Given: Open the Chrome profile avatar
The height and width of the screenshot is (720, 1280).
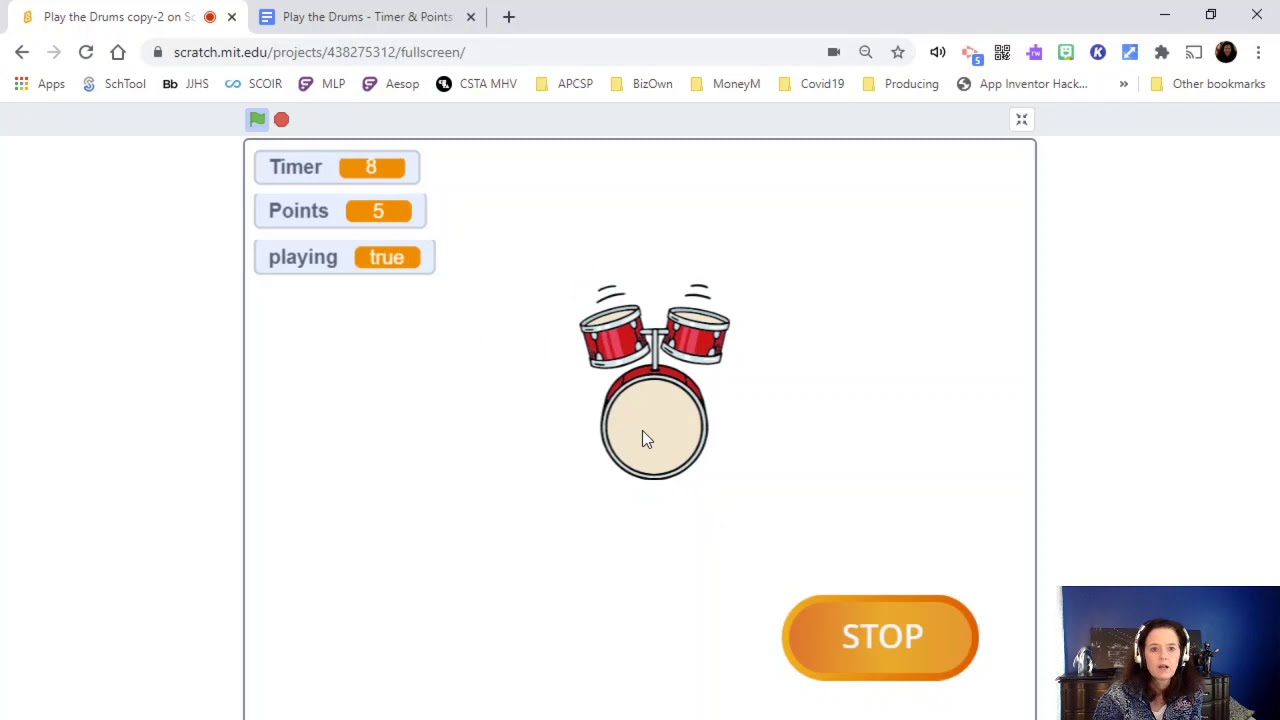Looking at the screenshot, I should coord(1226,52).
